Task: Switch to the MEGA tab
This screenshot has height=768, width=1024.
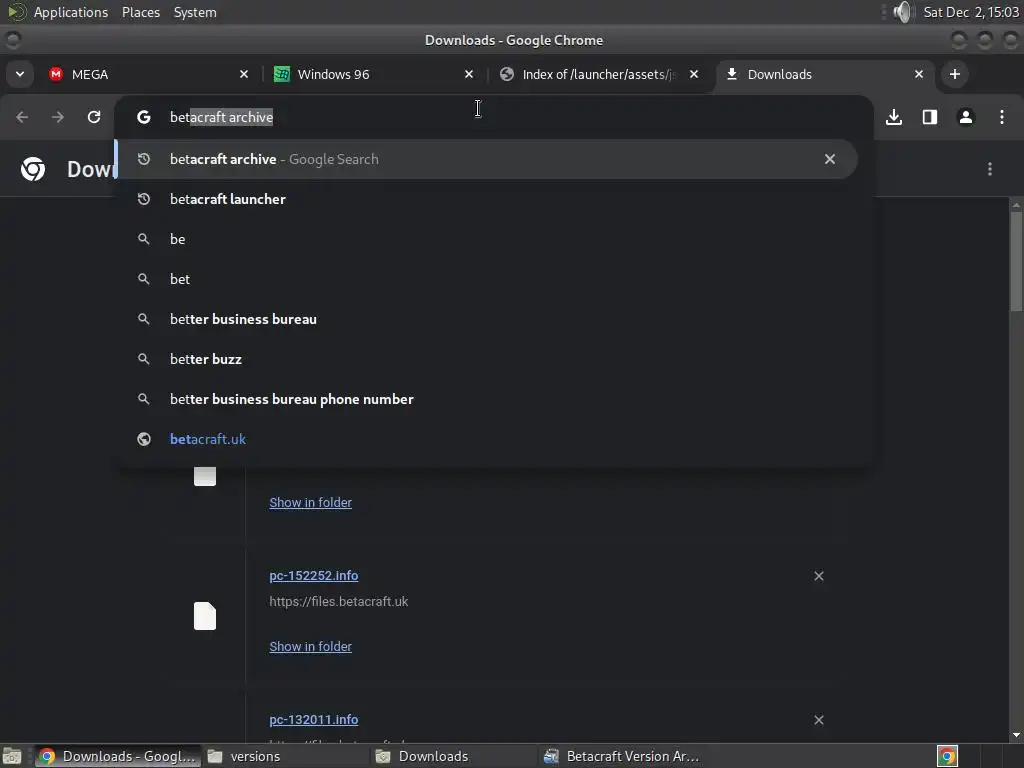Action: [x=148, y=74]
